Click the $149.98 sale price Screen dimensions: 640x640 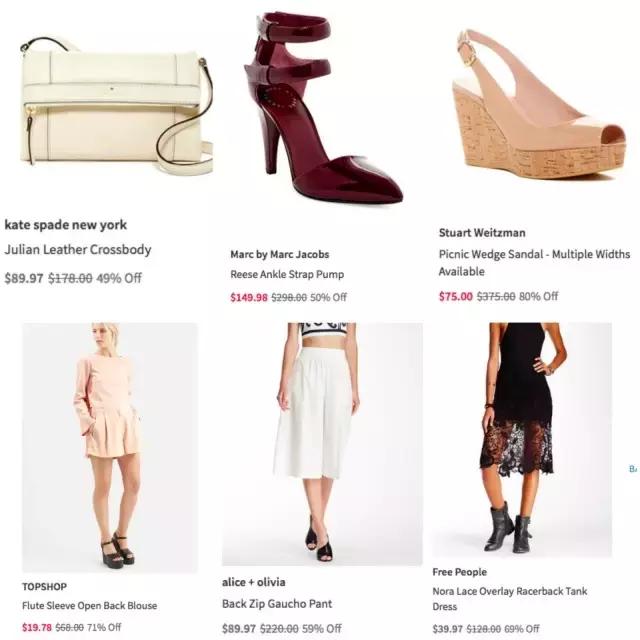(x=249, y=297)
